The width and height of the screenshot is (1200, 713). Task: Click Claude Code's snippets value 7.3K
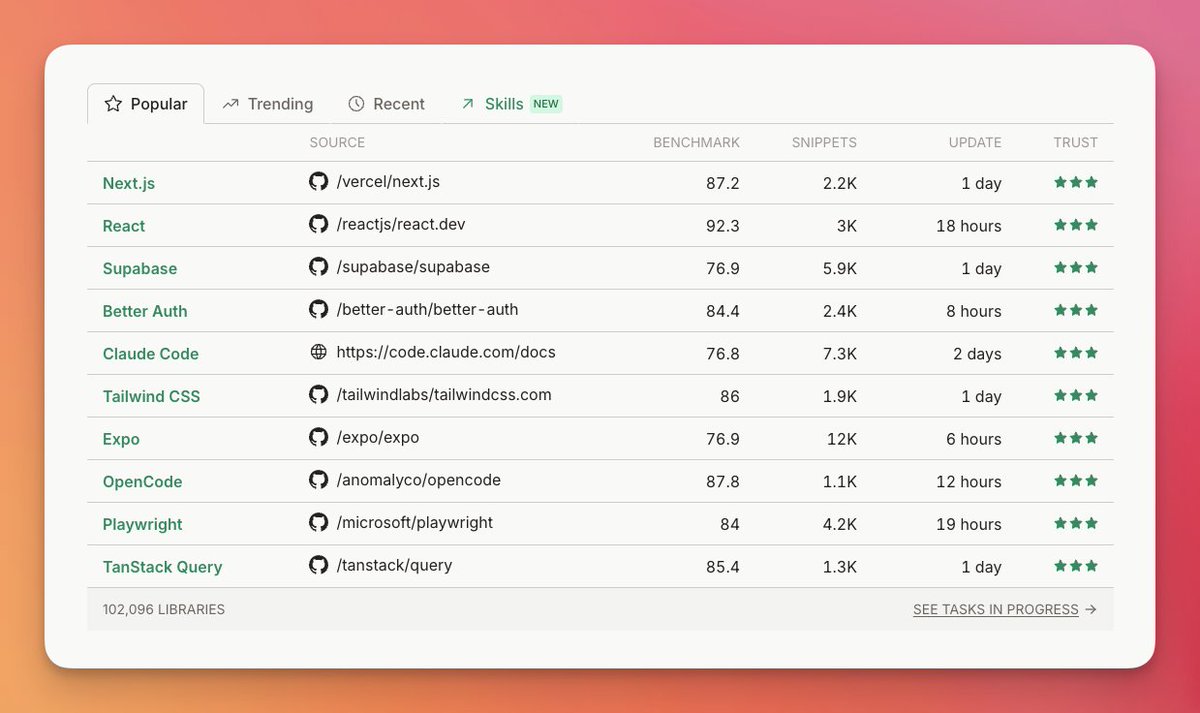[838, 354]
